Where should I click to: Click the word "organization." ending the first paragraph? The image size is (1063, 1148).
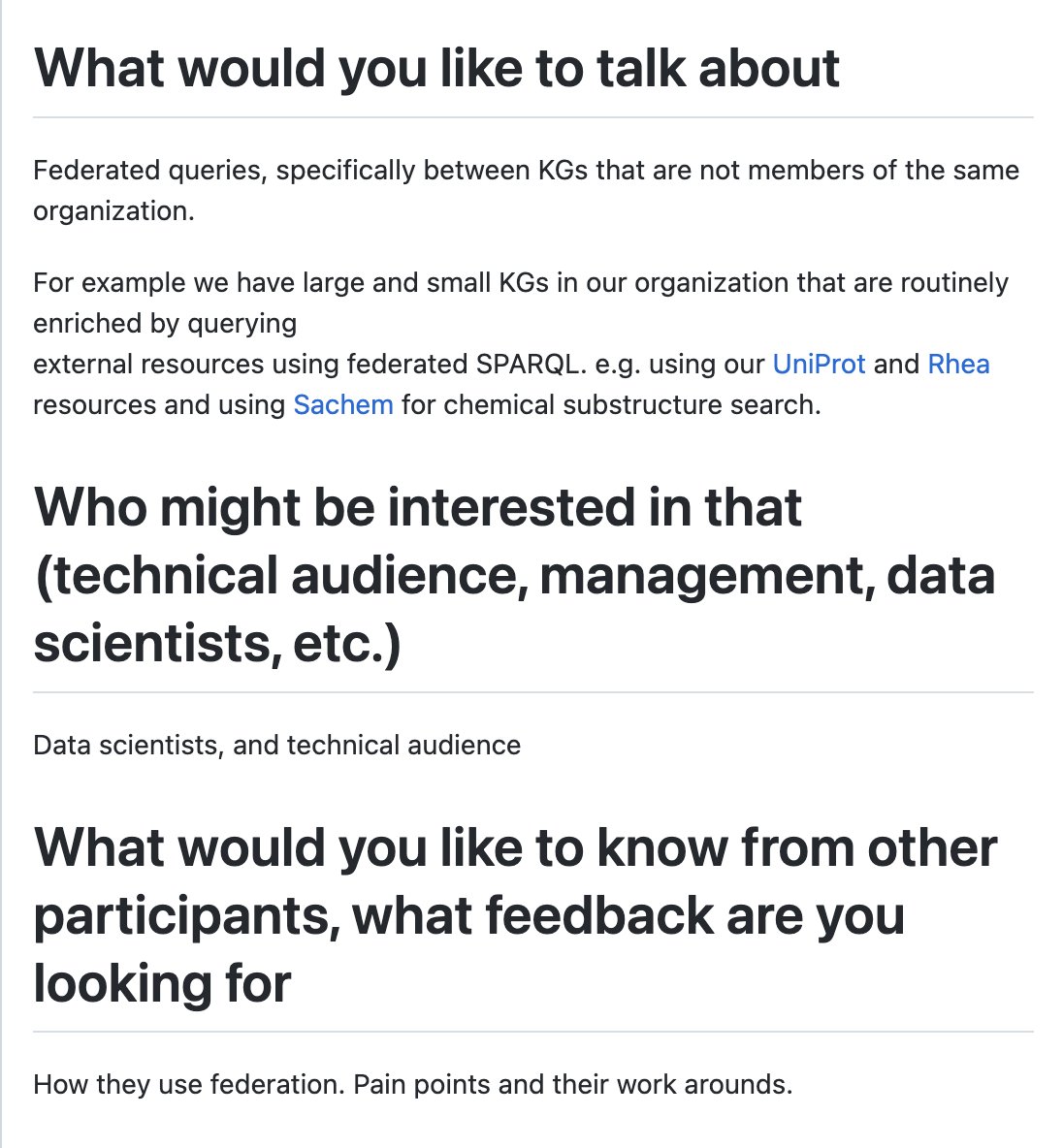click(x=114, y=210)
